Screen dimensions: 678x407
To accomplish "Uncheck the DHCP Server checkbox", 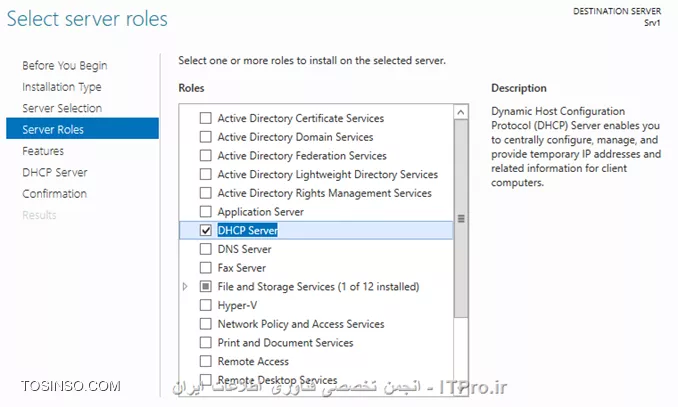I will 206,230.
